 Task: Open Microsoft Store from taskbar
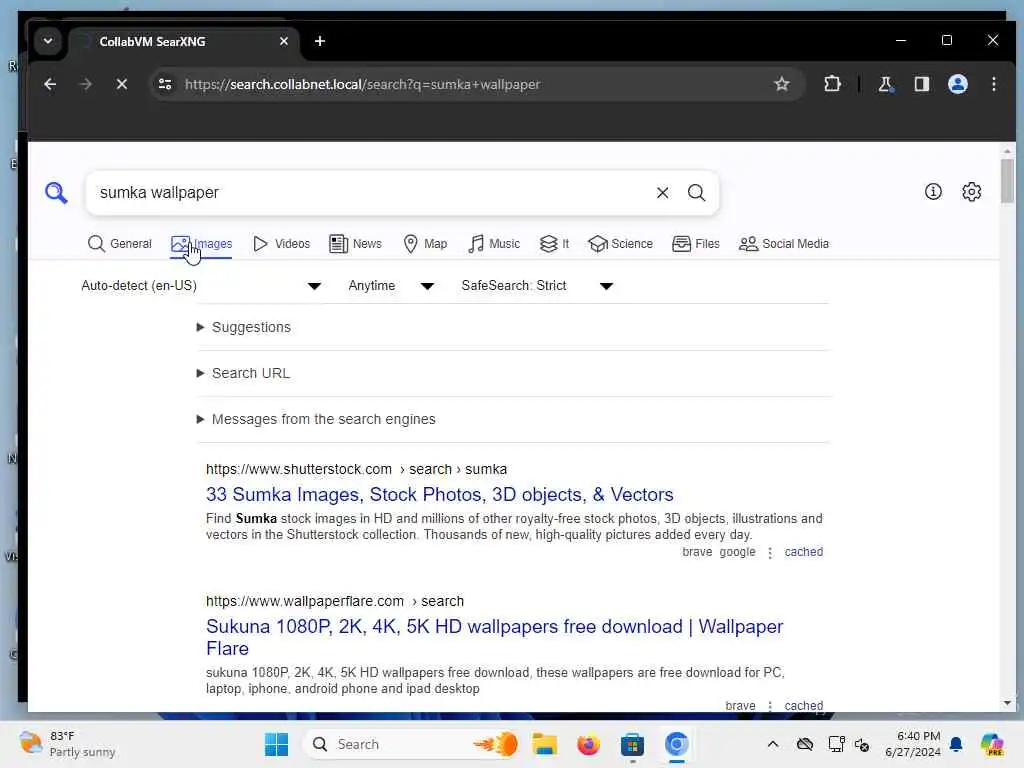[632, 744]
